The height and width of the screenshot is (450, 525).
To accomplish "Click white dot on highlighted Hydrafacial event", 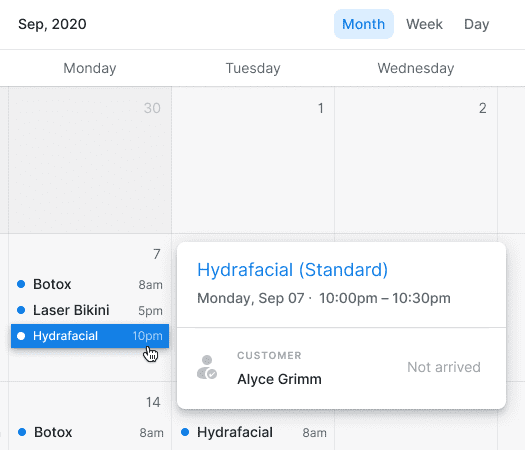I will (x=21, y=336).
